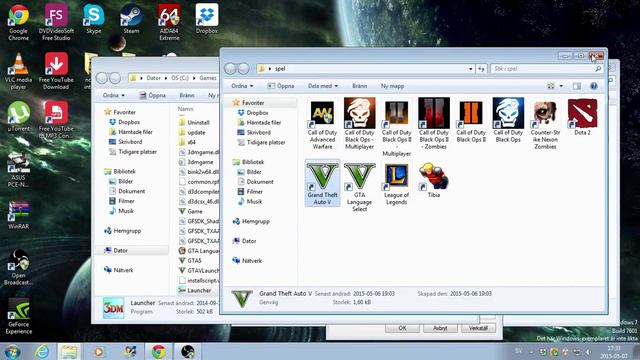Open WinRAR desktop icon
This screenshot has width=640, height=360.
(18, 215)
